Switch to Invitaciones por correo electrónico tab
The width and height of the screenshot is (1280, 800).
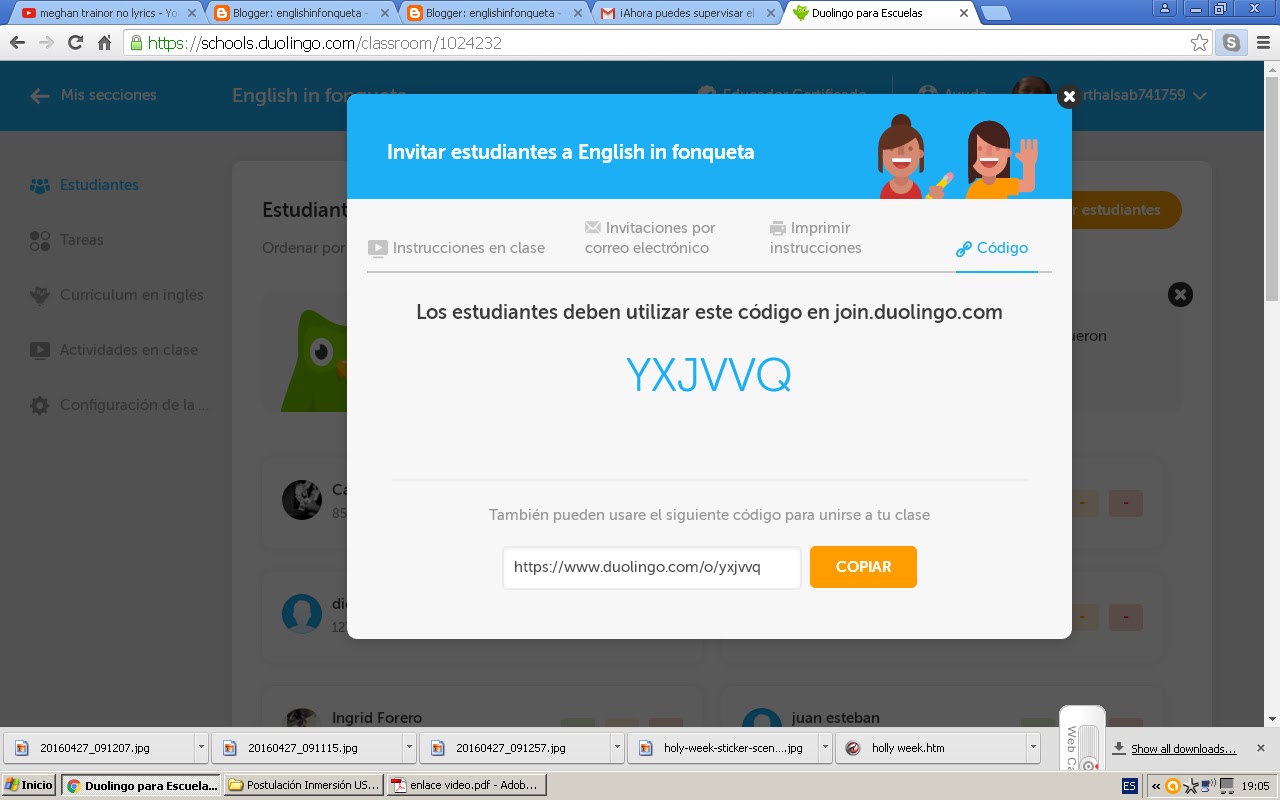coord(650,238)
